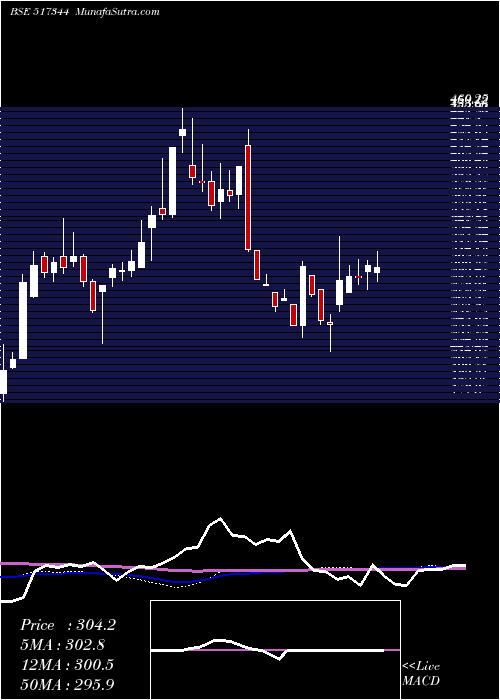The width and height of the screenshot is (500, 700).
Task: Click the MACD inset chart box
Action: [x=275, y=650]
